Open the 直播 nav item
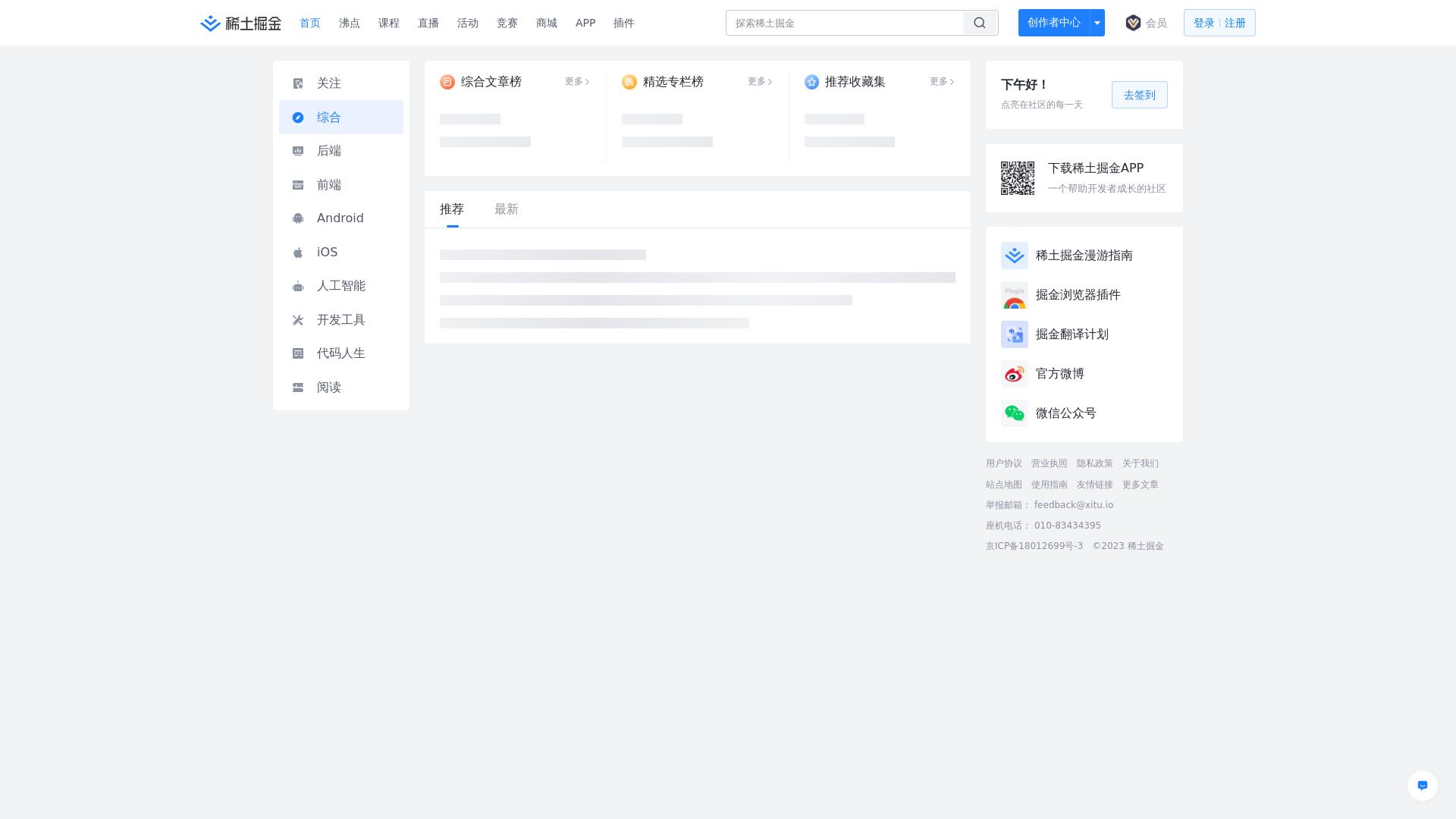 click(x=428, y=23)
